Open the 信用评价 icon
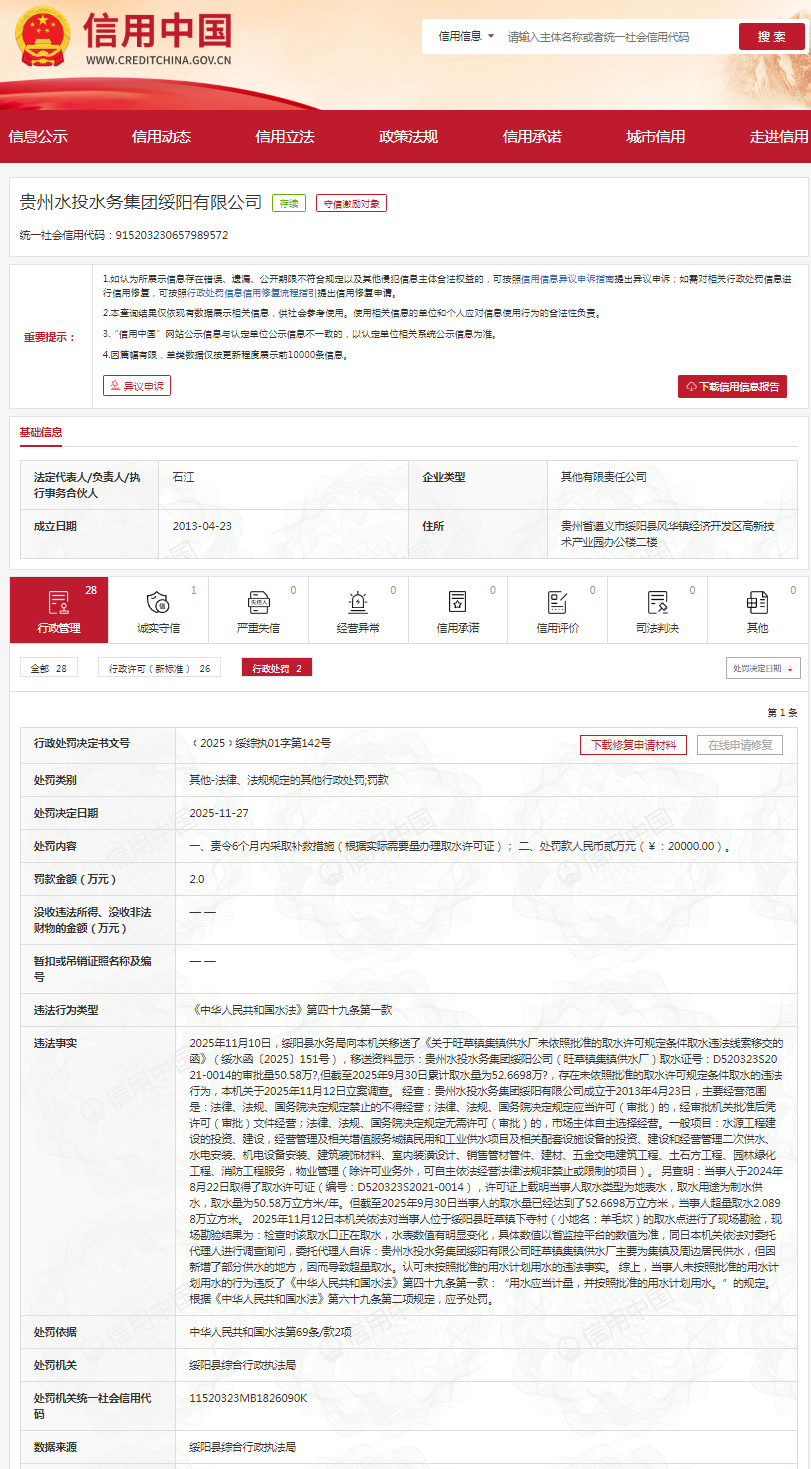This screenshot has width=811, height=1469. click(557, 603)
